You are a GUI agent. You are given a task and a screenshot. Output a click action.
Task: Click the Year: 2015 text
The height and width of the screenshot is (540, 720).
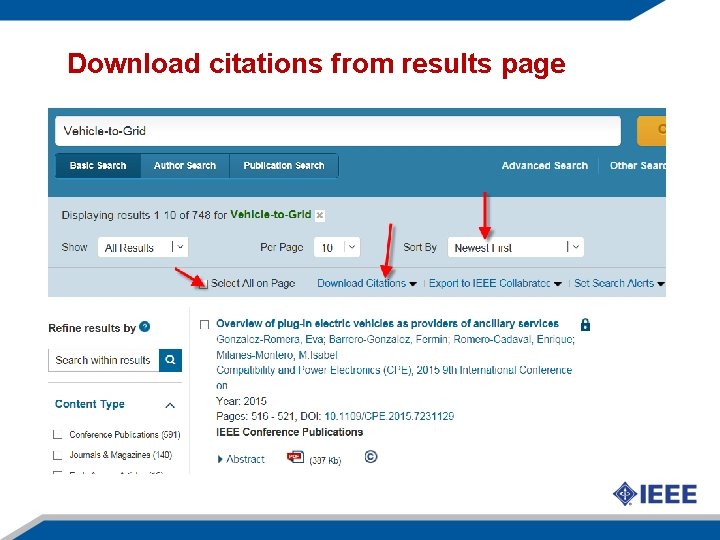click(x=241, y=401)
